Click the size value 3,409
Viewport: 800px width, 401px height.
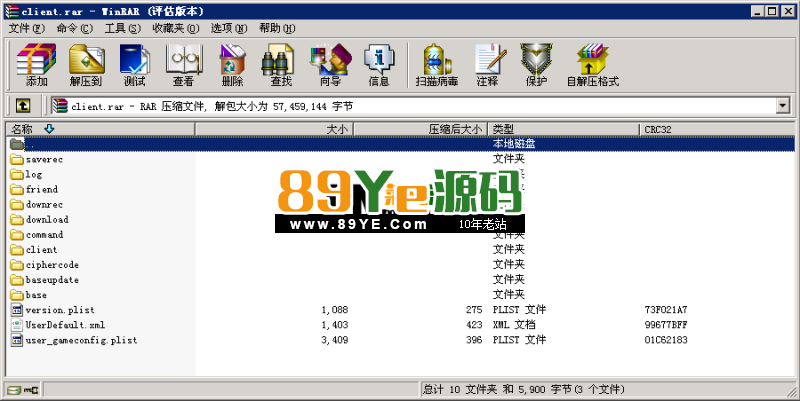point(335,340)
